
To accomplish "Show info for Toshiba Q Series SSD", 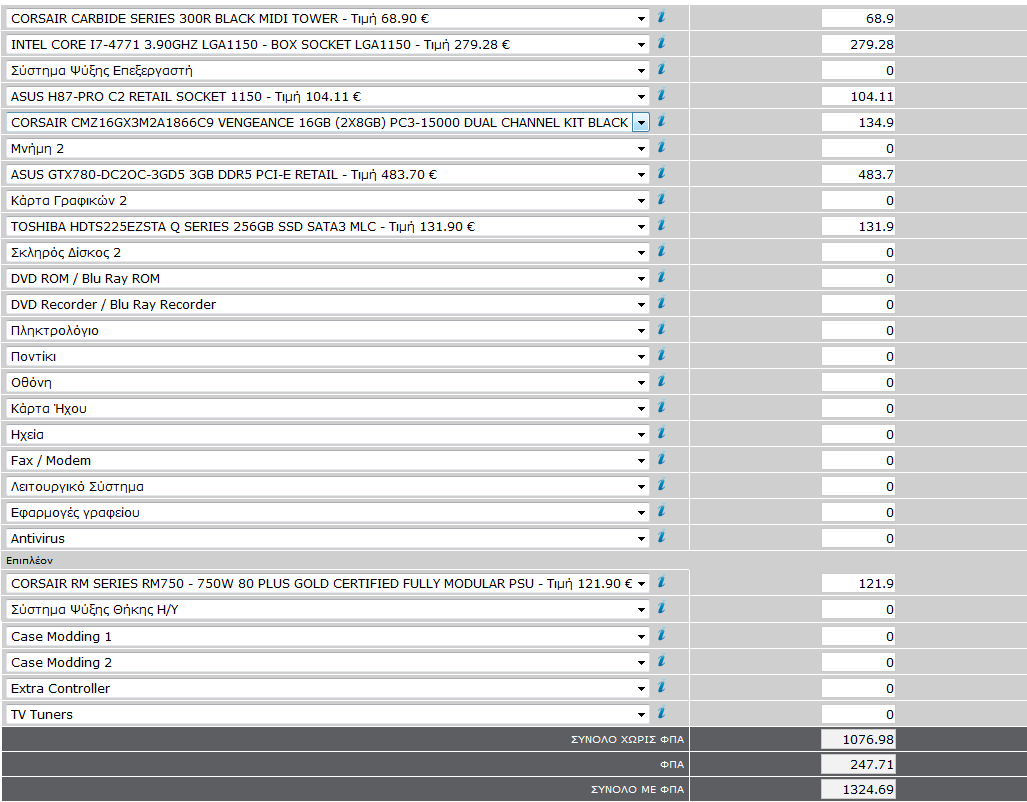I will click(662, 225).
